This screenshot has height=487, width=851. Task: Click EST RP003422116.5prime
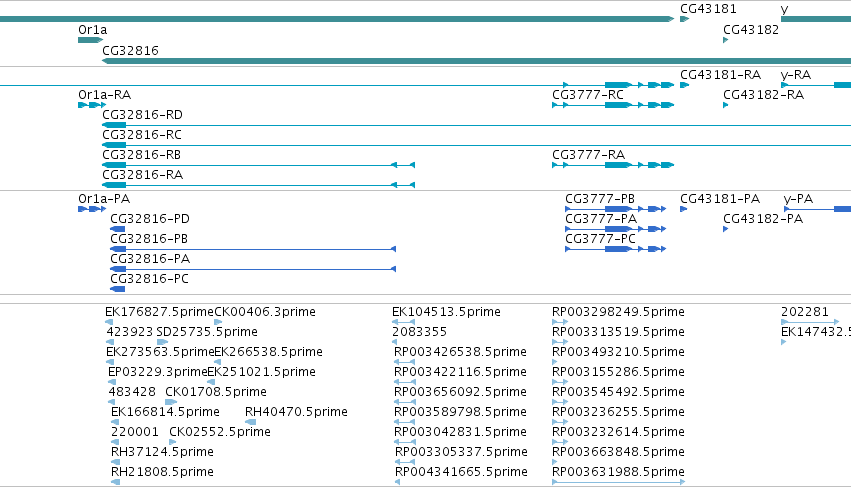tap(460, 372)
